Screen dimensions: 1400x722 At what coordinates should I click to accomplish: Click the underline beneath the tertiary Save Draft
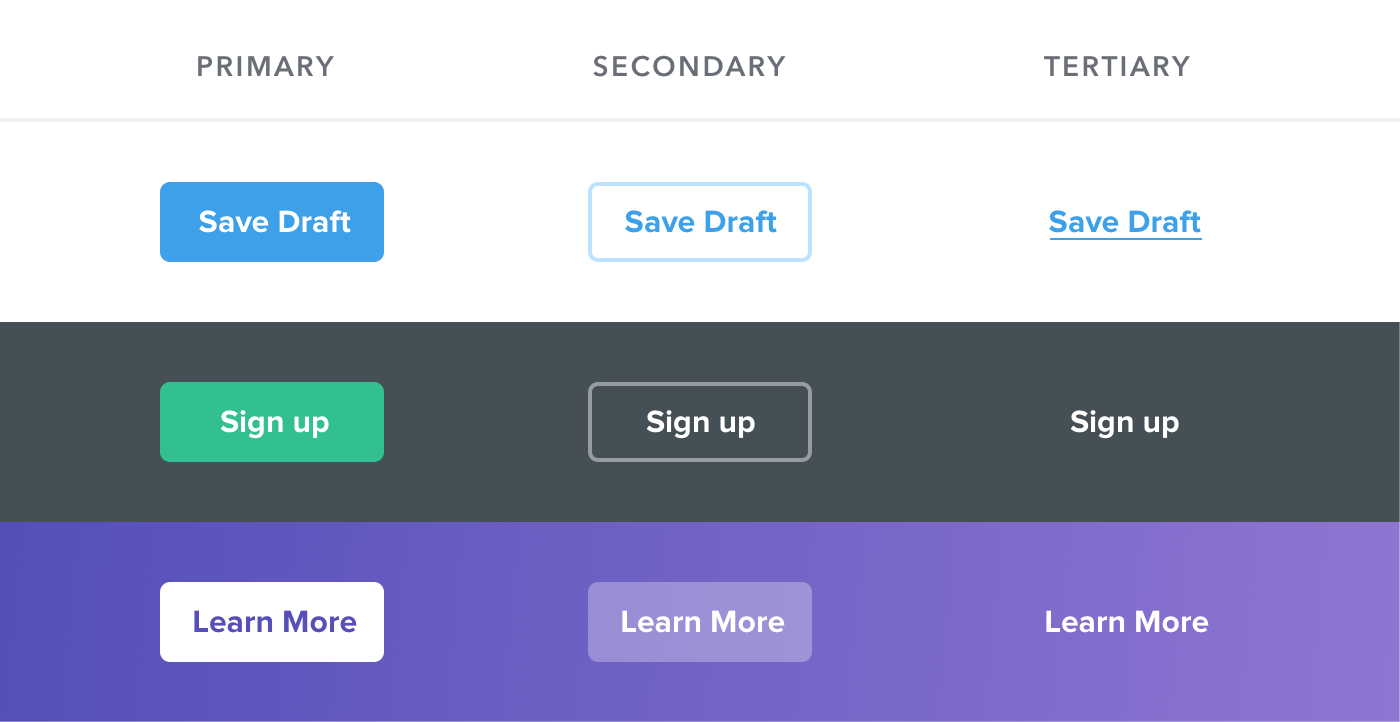pyautogui.click(x=1125, y=238)
